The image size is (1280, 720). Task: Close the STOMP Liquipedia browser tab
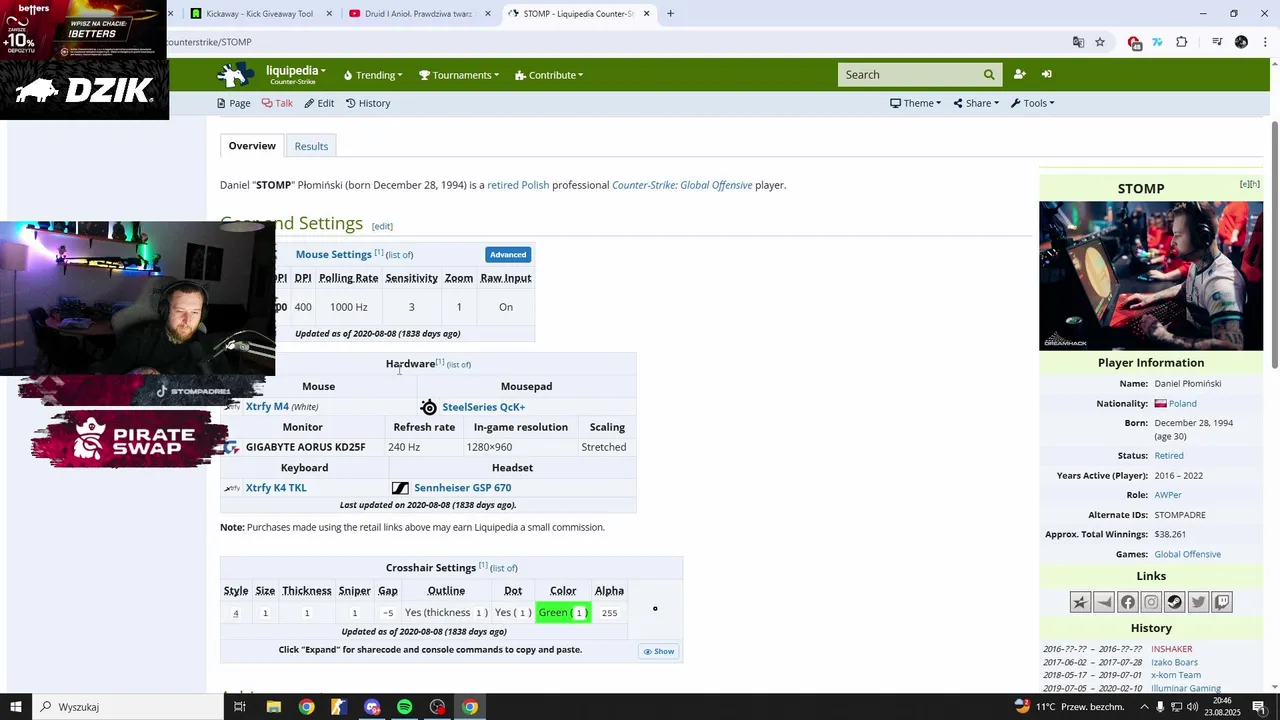click(x=646, y=14)
